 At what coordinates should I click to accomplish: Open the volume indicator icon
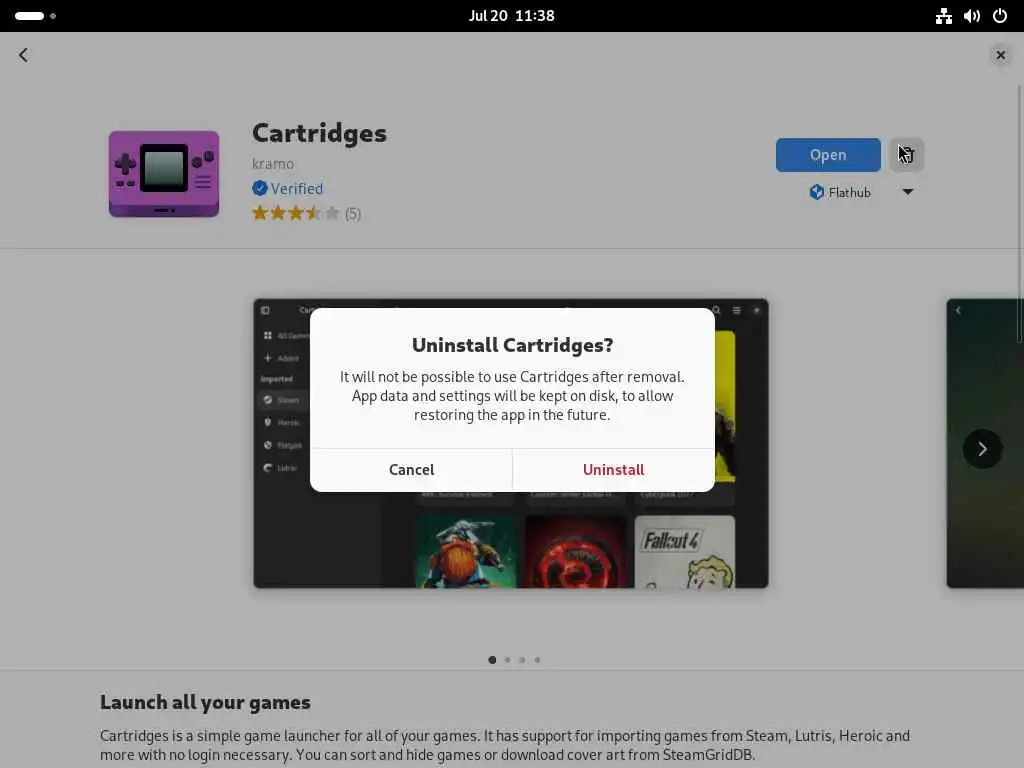click(972, 16)
